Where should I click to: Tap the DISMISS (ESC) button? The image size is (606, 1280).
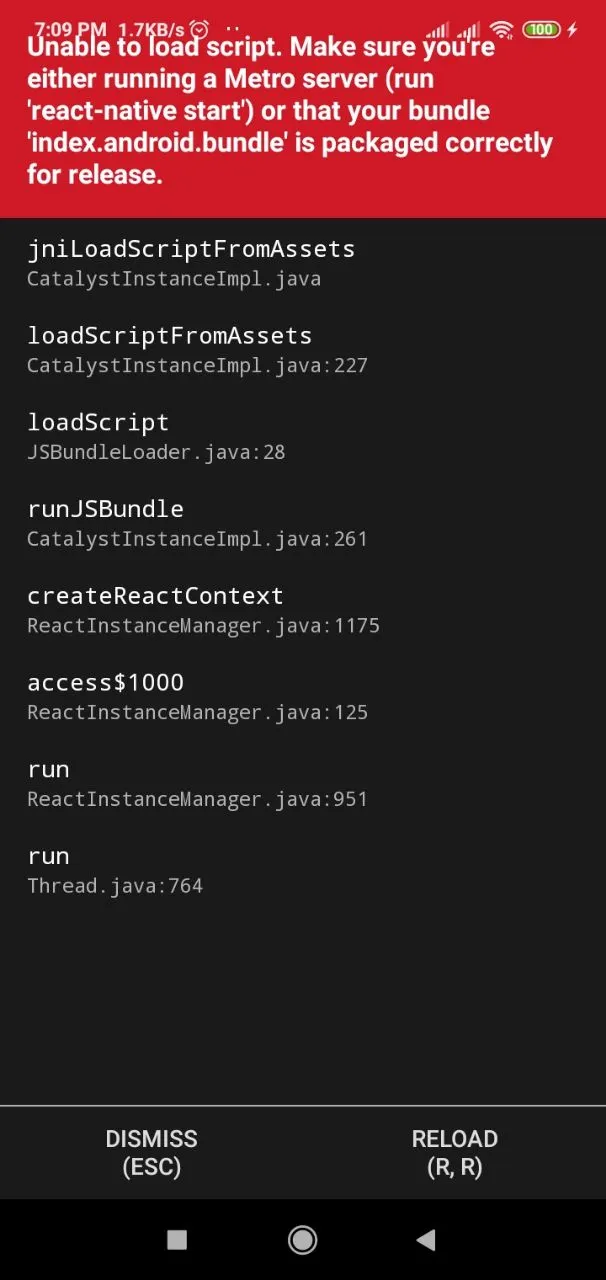pyautogui.click(x=151, y=1152)
